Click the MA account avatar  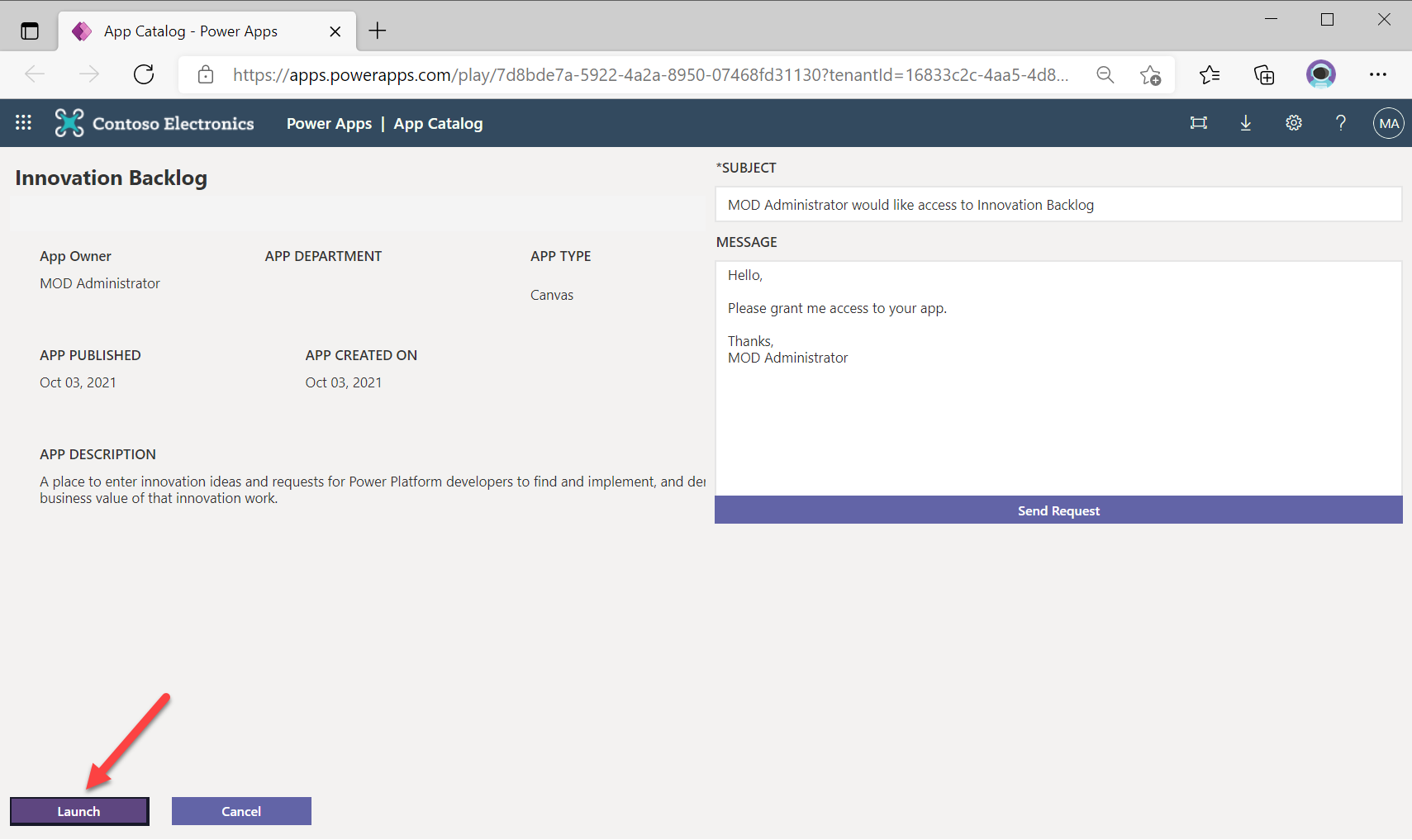pyautogui.click(x=1388, y=122)
